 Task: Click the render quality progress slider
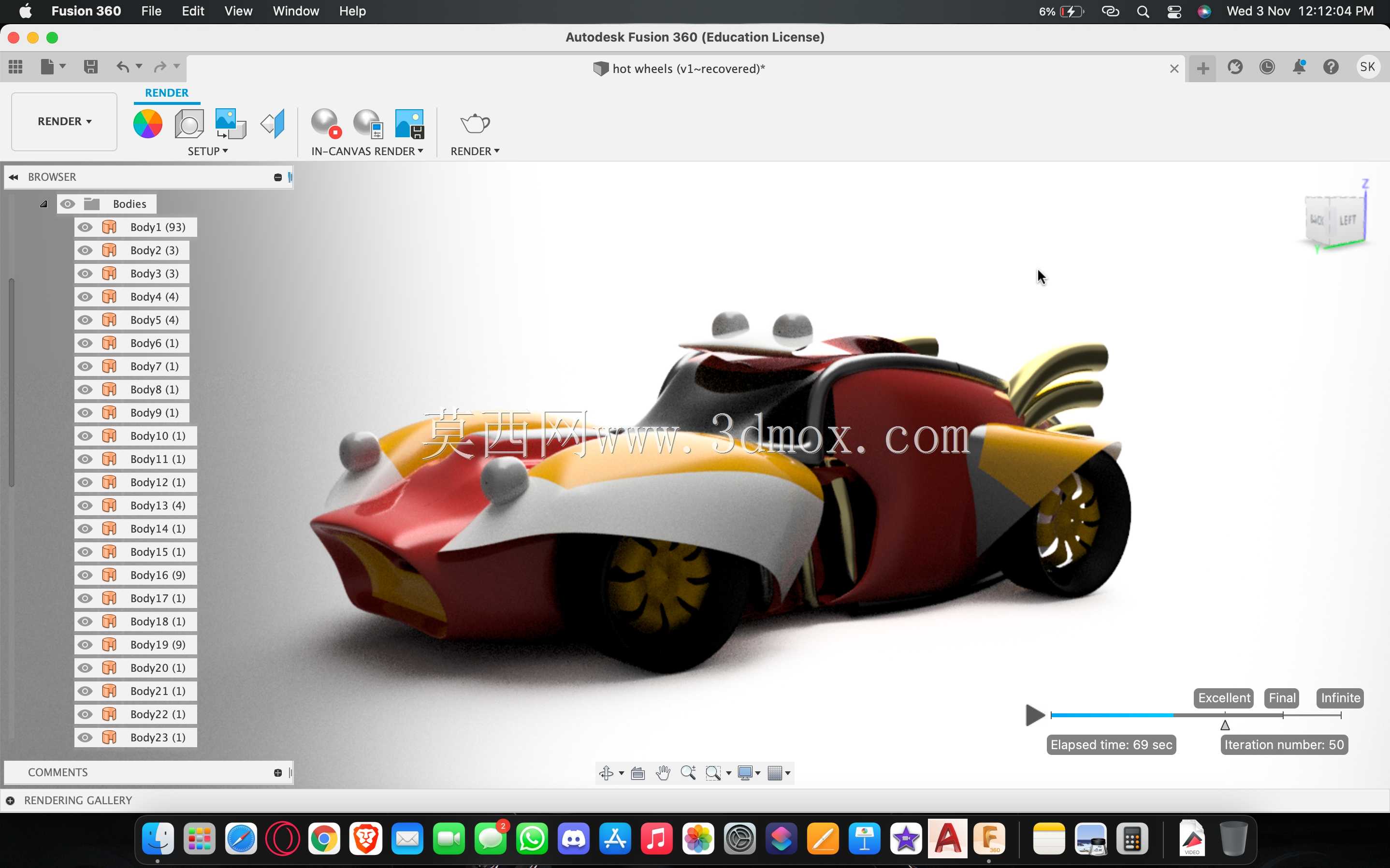1196,715
